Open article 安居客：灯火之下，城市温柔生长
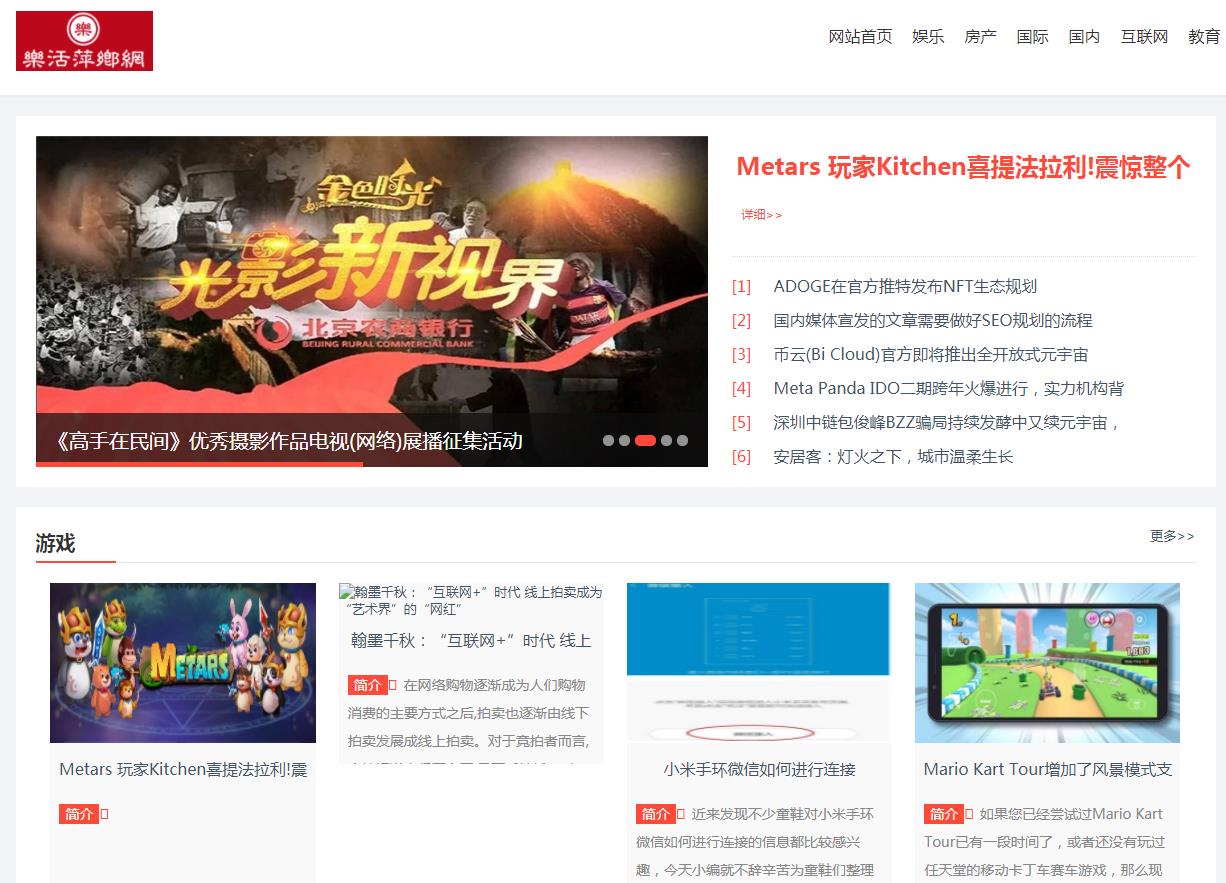The width and height of the screenshot is (1226, 883). pyautogui.click(x=893, y=456)
